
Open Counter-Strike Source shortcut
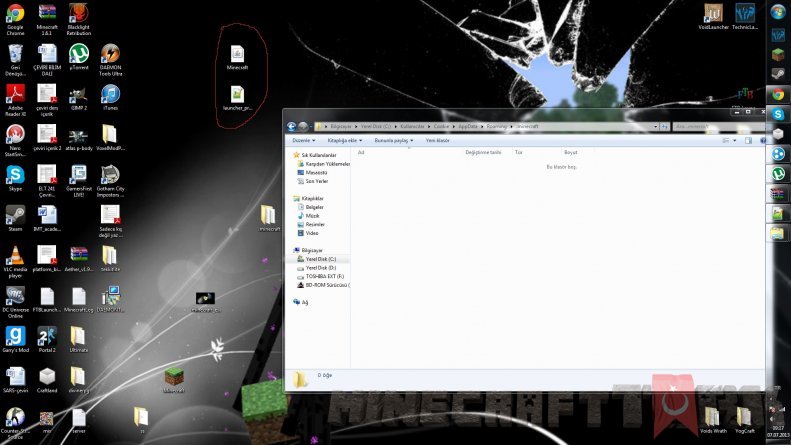pos(15,423)
